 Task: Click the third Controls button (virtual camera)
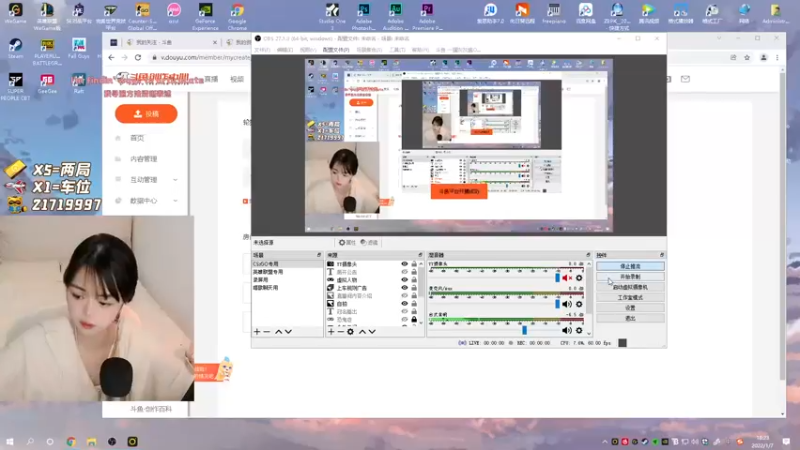(630, 287)
